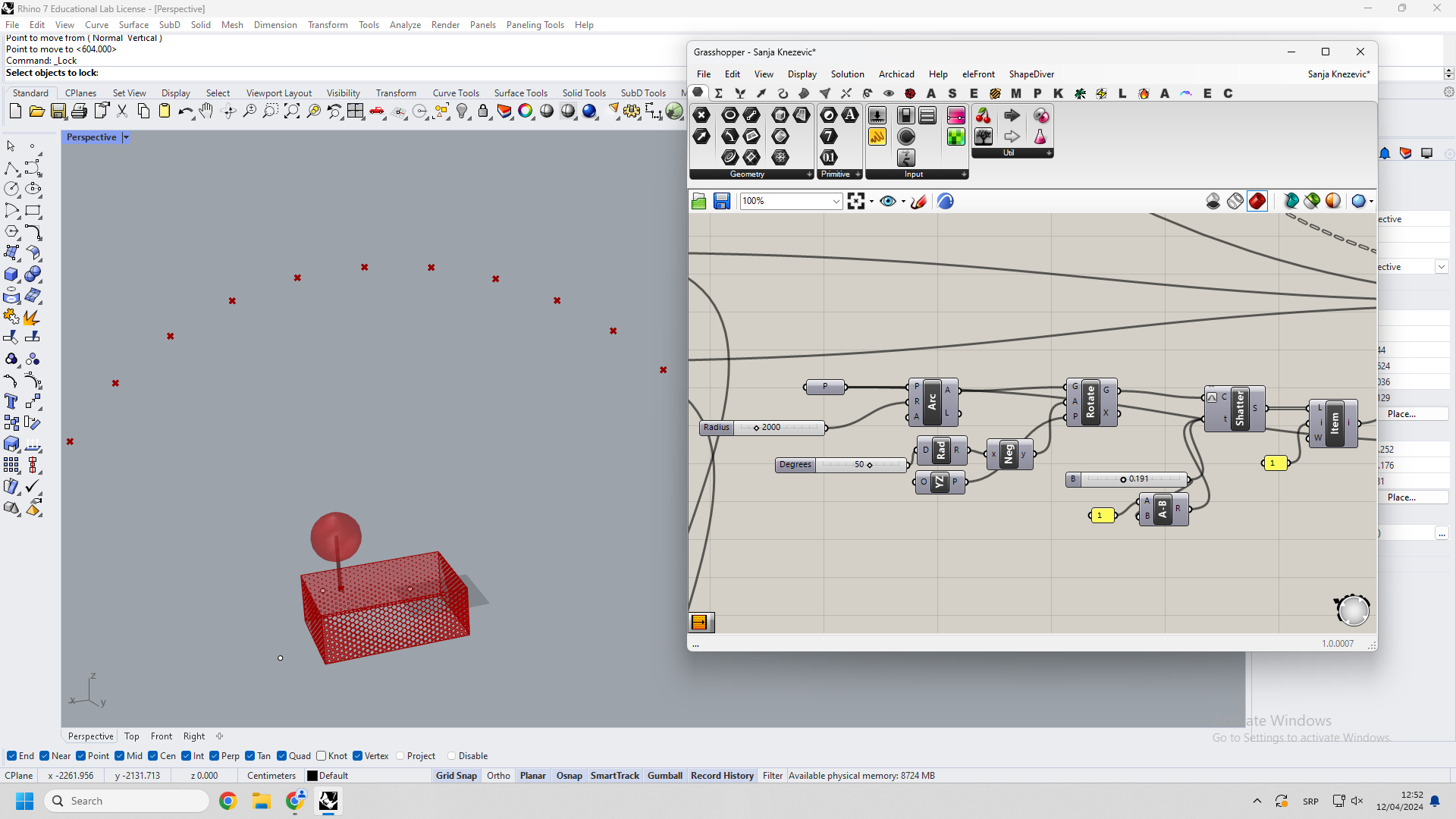Click the Radius slider grip set to 2000

[756, 428]
